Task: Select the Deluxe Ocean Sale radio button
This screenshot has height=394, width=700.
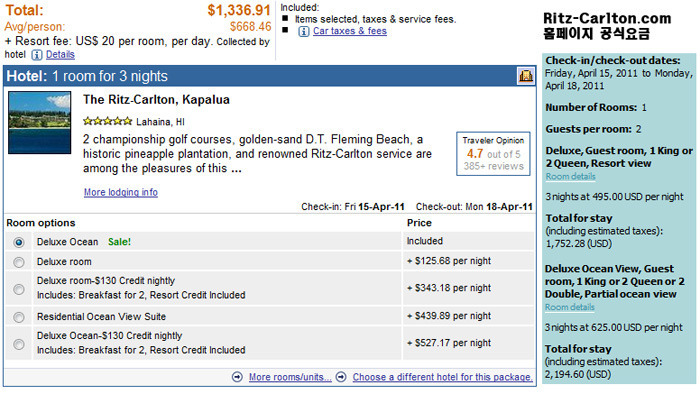Action: pyautogui.click(x=19, y=242)
